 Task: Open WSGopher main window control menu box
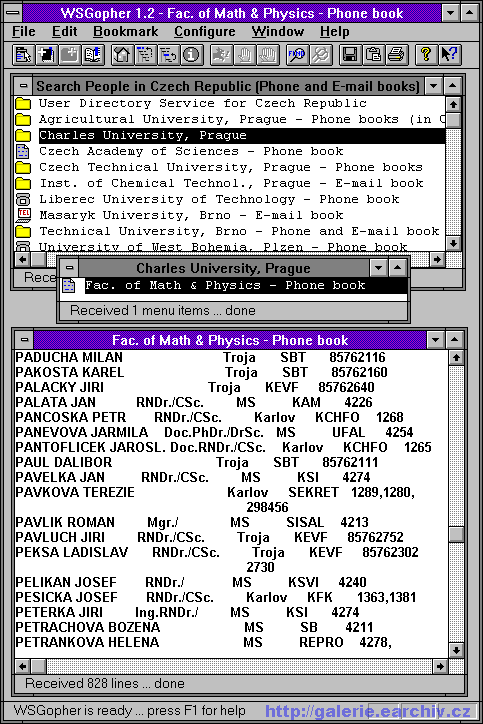(13, 12)
